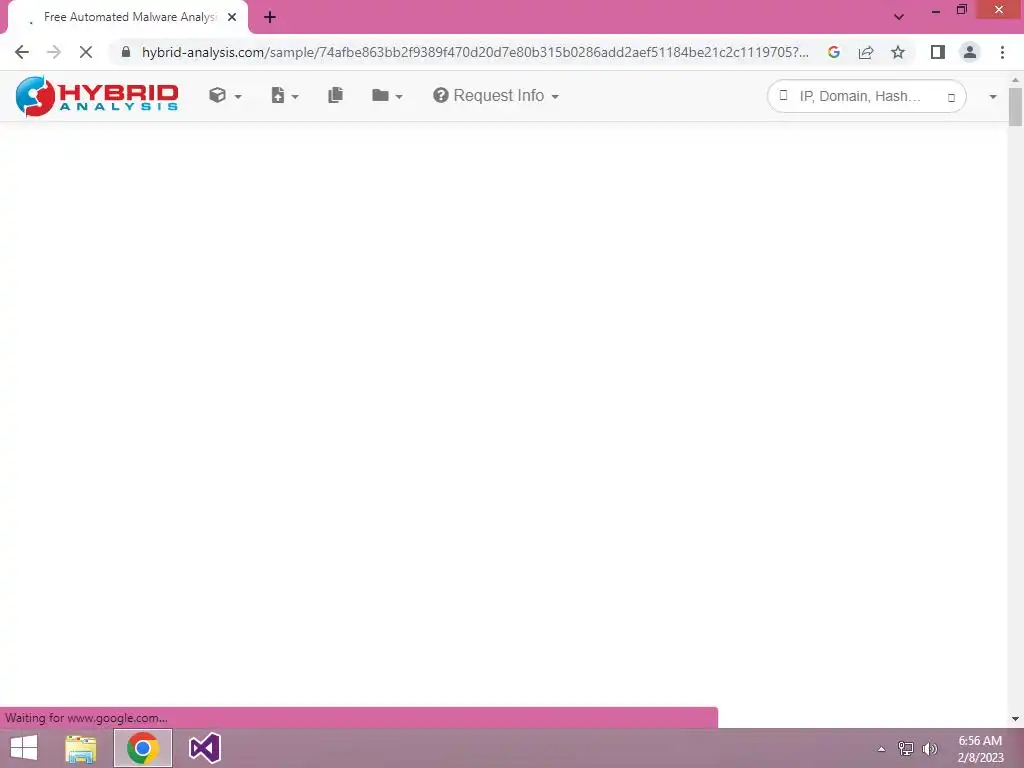This screenshot has height=768, width=1024.
Task: Stop loading the page
Action: [x=86, y=52]
